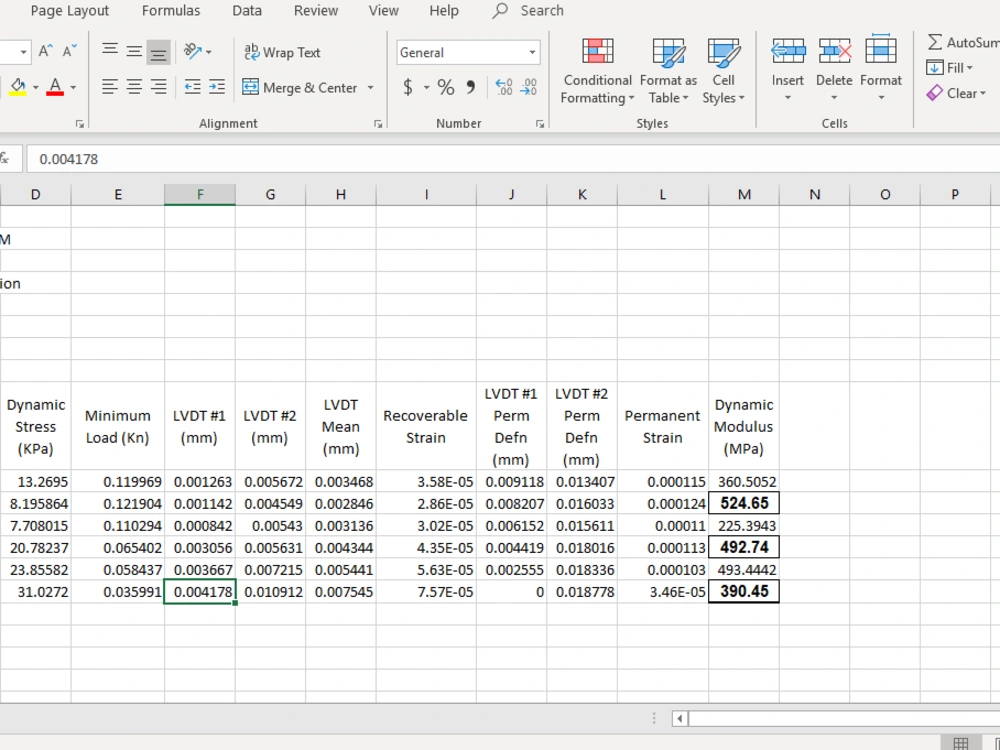Open the General number format combo box
1000x750 pixels.
(x=467, y=52)
